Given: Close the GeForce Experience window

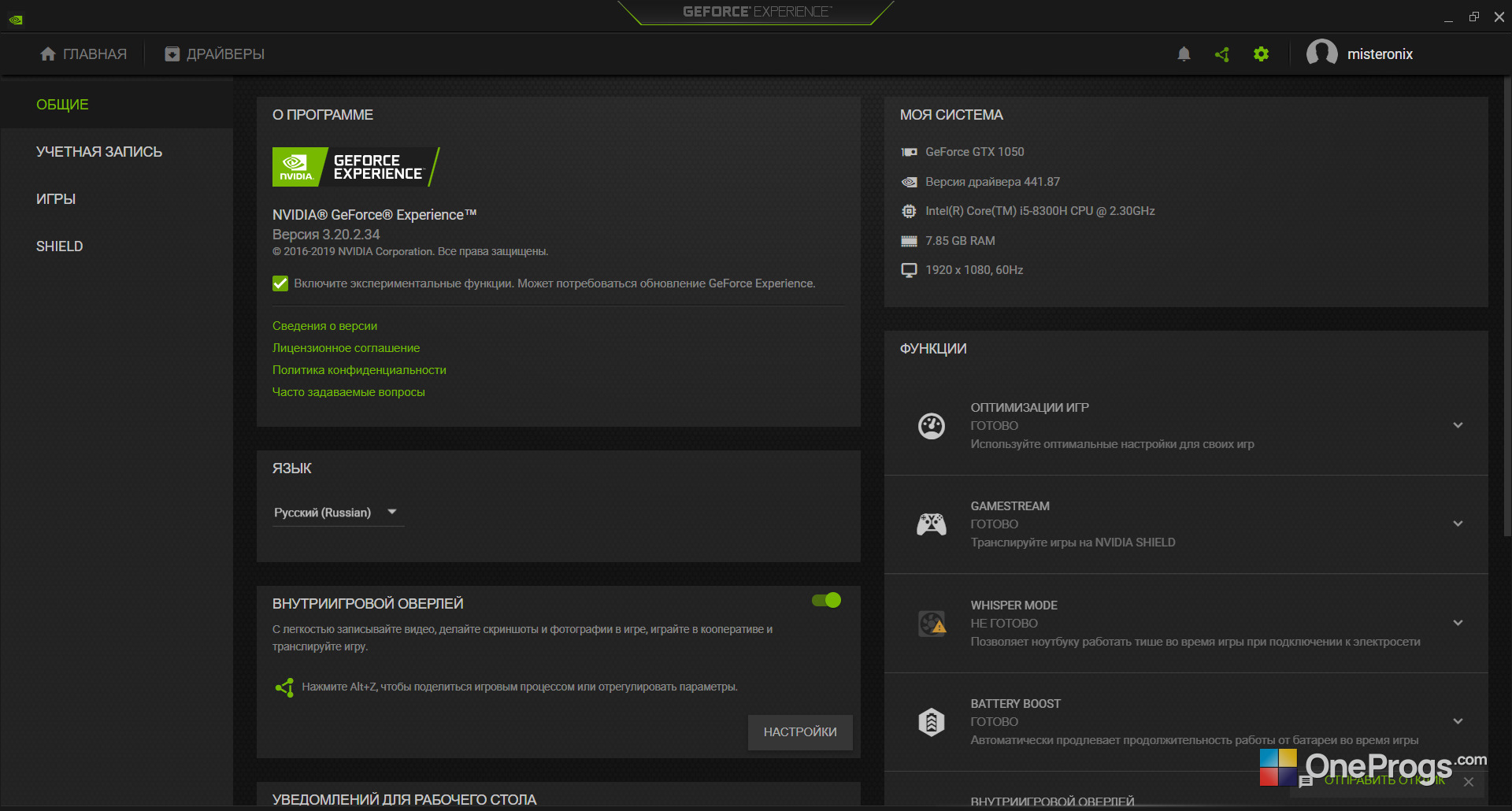Looking at the screenshot, I should click(x=1499, y=17).
